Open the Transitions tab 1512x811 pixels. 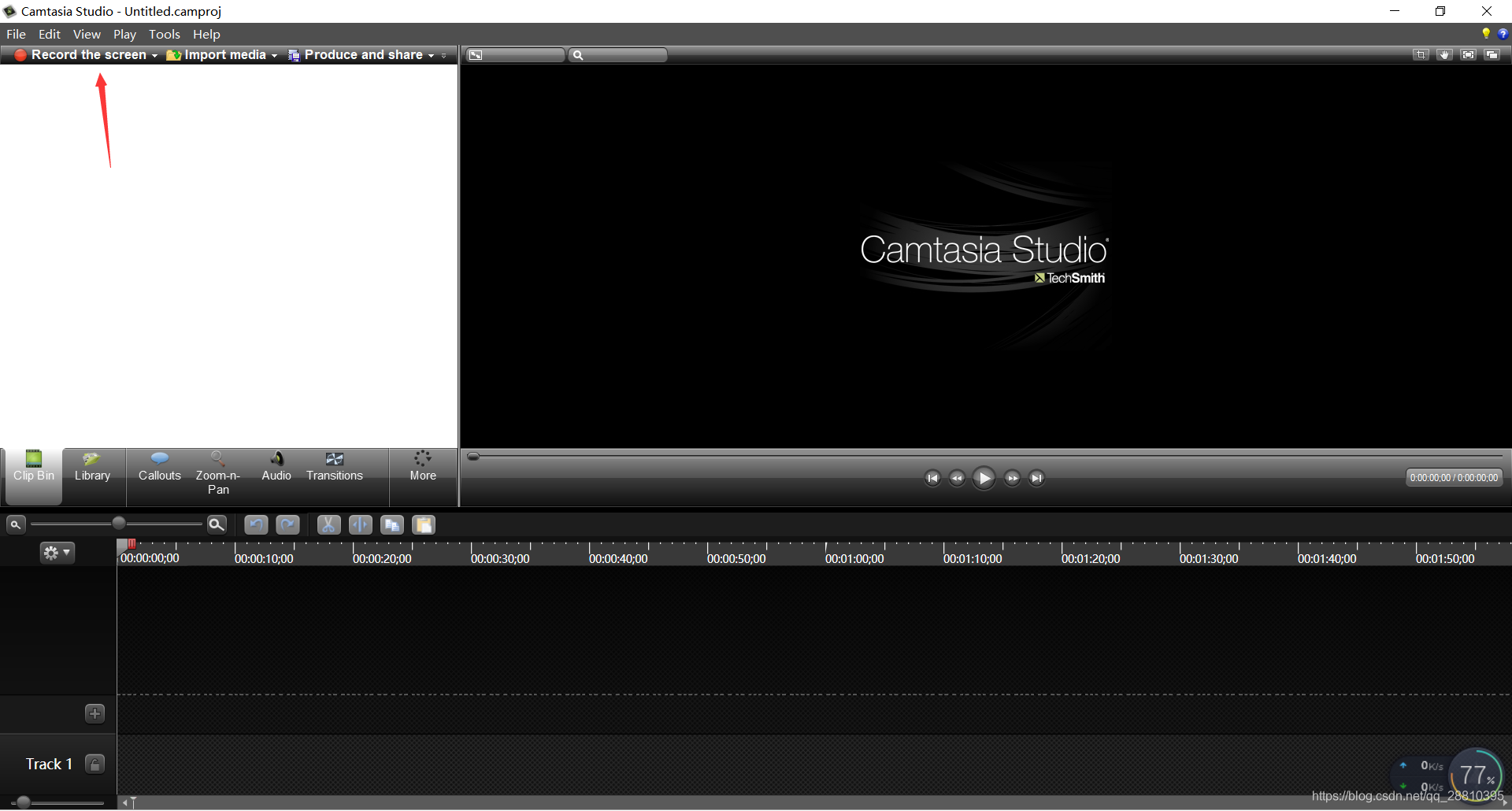[335, 468]
